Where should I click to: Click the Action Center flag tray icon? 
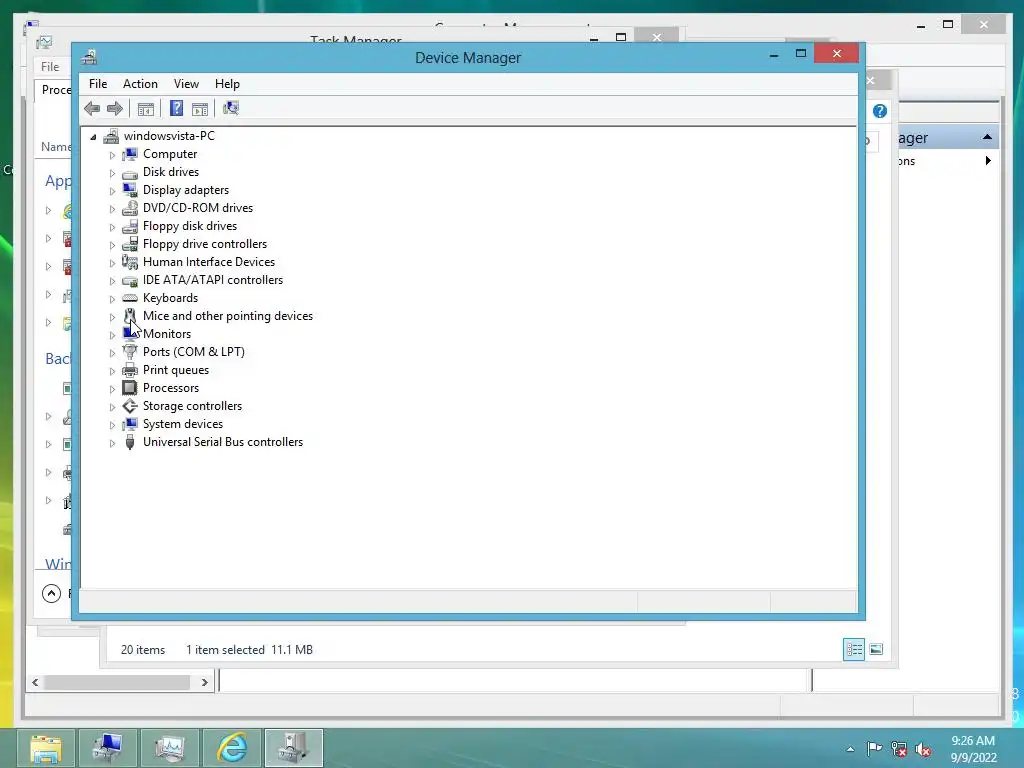[x=874, y=748]
